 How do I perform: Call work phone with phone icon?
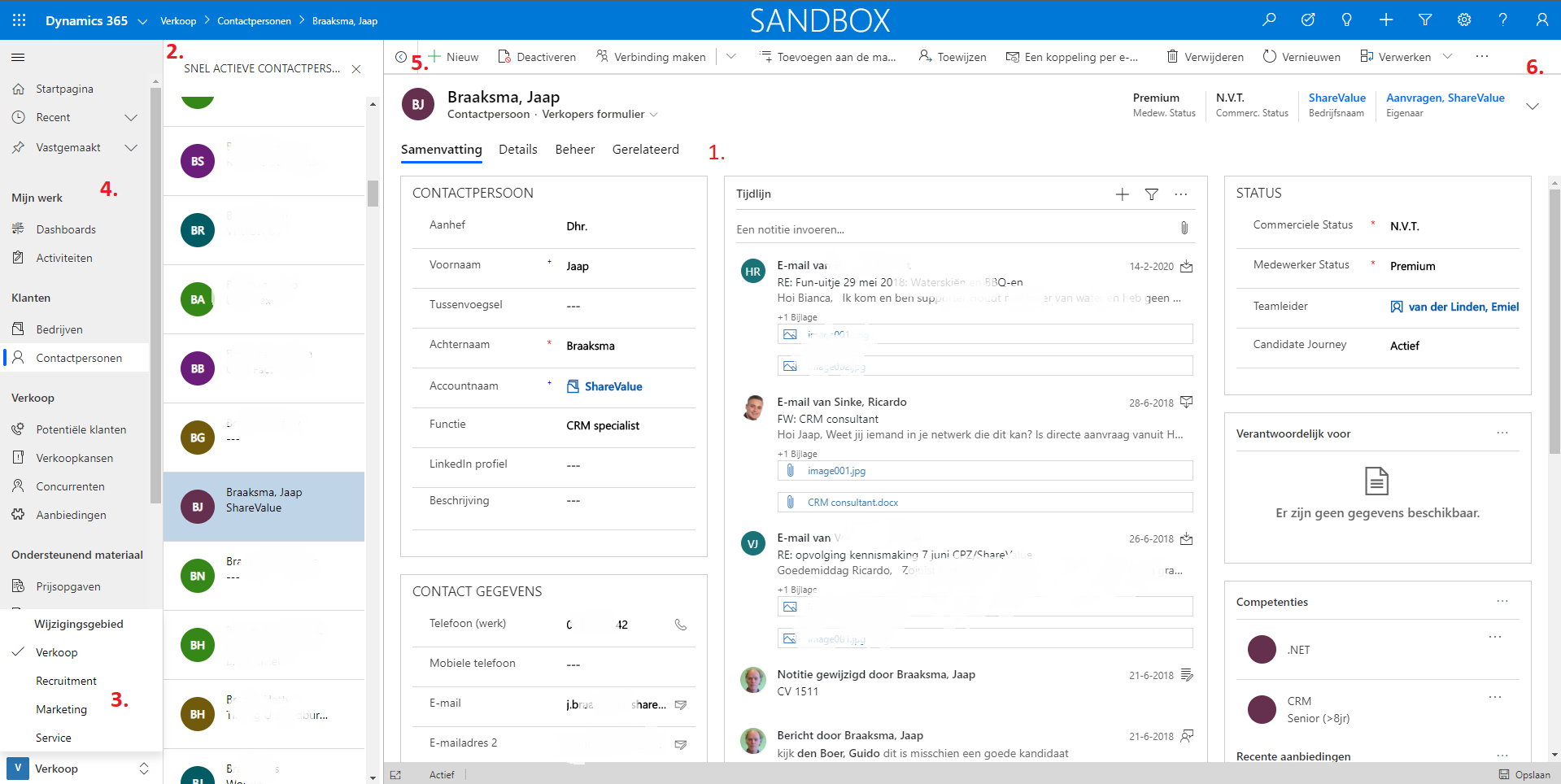coord(681,625)
